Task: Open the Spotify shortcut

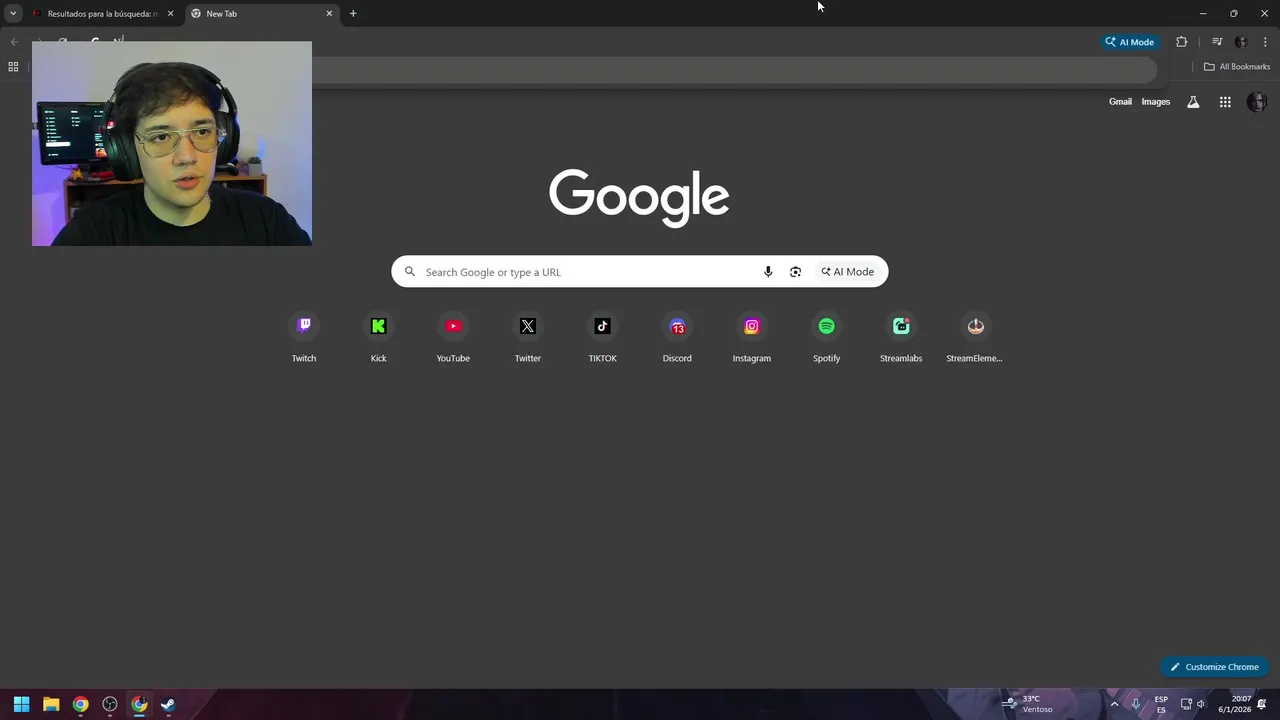Action: tap(826, 338)
